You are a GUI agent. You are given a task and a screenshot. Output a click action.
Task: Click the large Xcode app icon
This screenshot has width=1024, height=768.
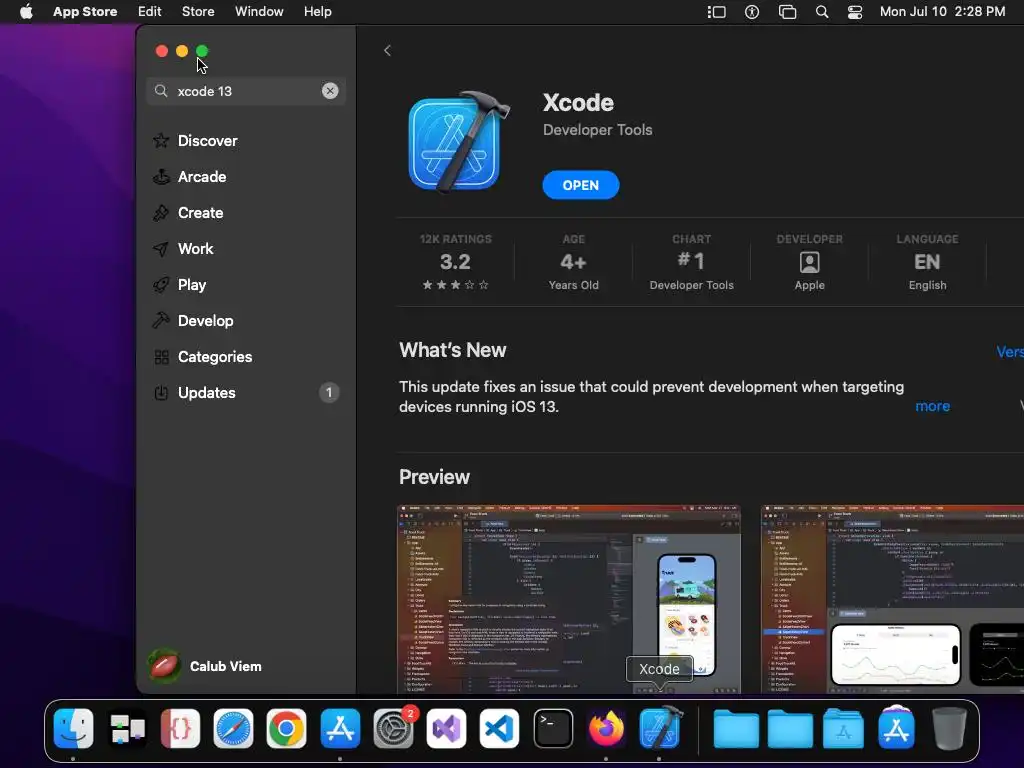(458, 142)
